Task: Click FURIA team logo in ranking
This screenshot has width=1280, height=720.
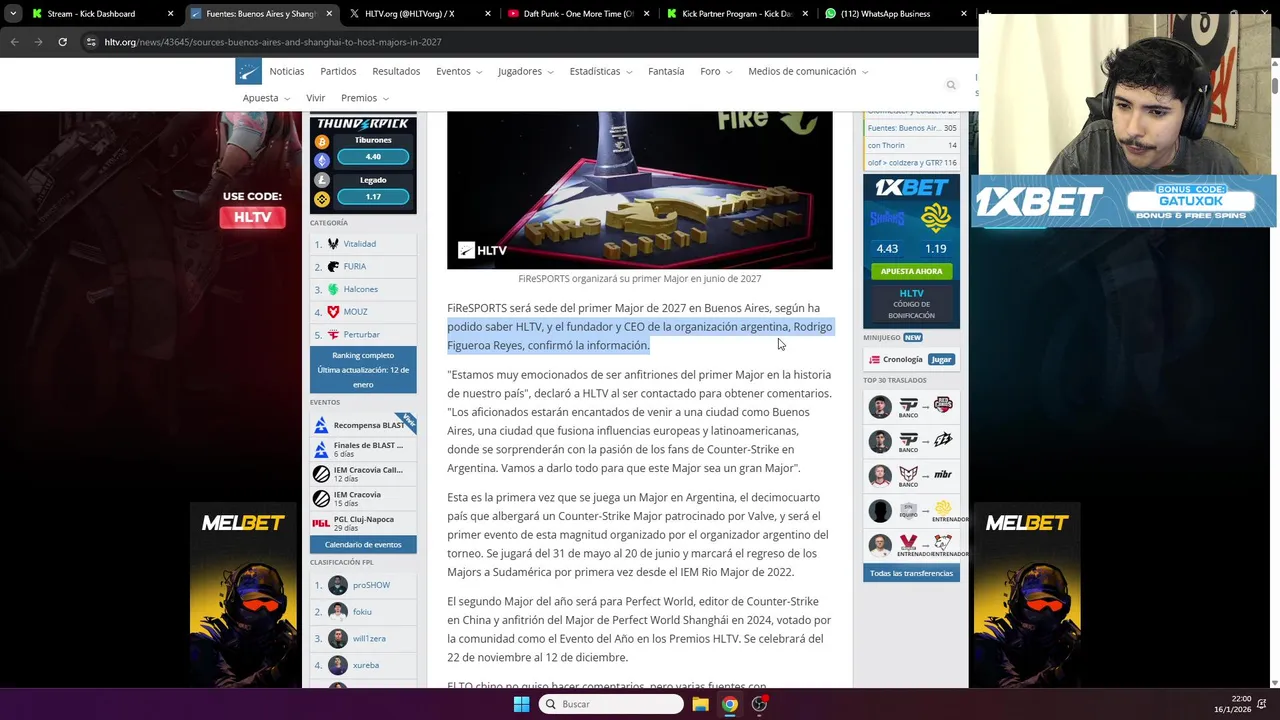Action: point(333,267)
